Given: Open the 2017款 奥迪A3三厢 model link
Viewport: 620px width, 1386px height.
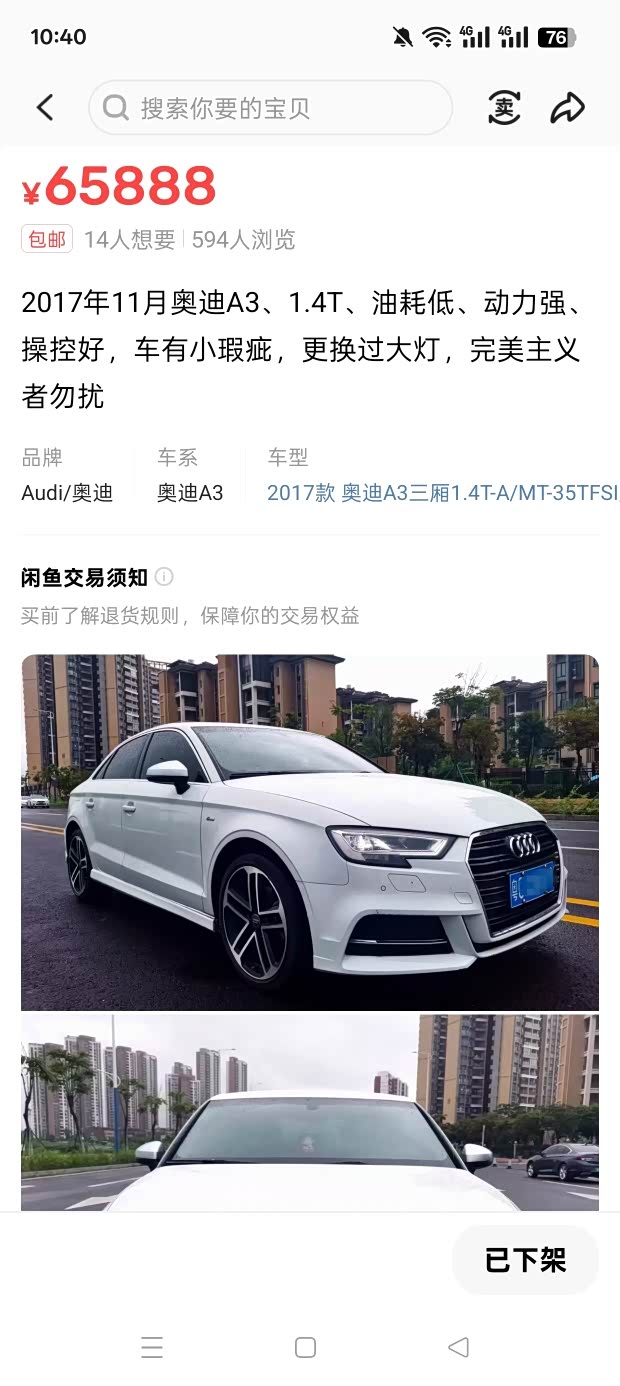Looking at the screenshot, I should point(443,493).
